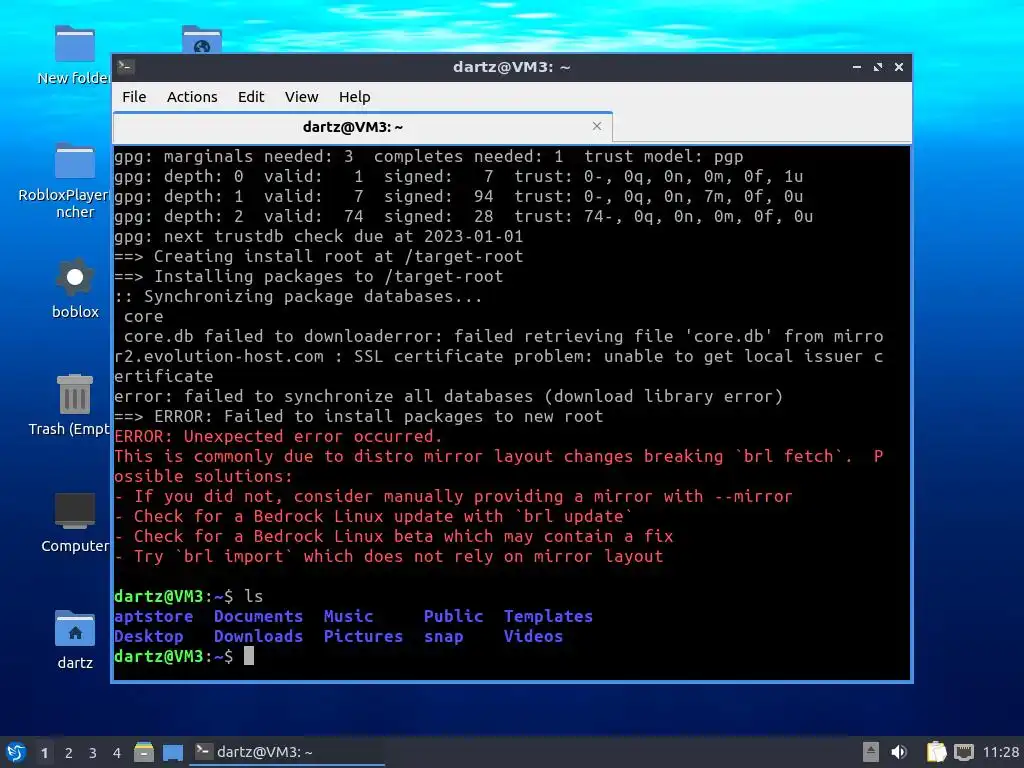Click the Downloads directory name

click(x=259, y=637)
